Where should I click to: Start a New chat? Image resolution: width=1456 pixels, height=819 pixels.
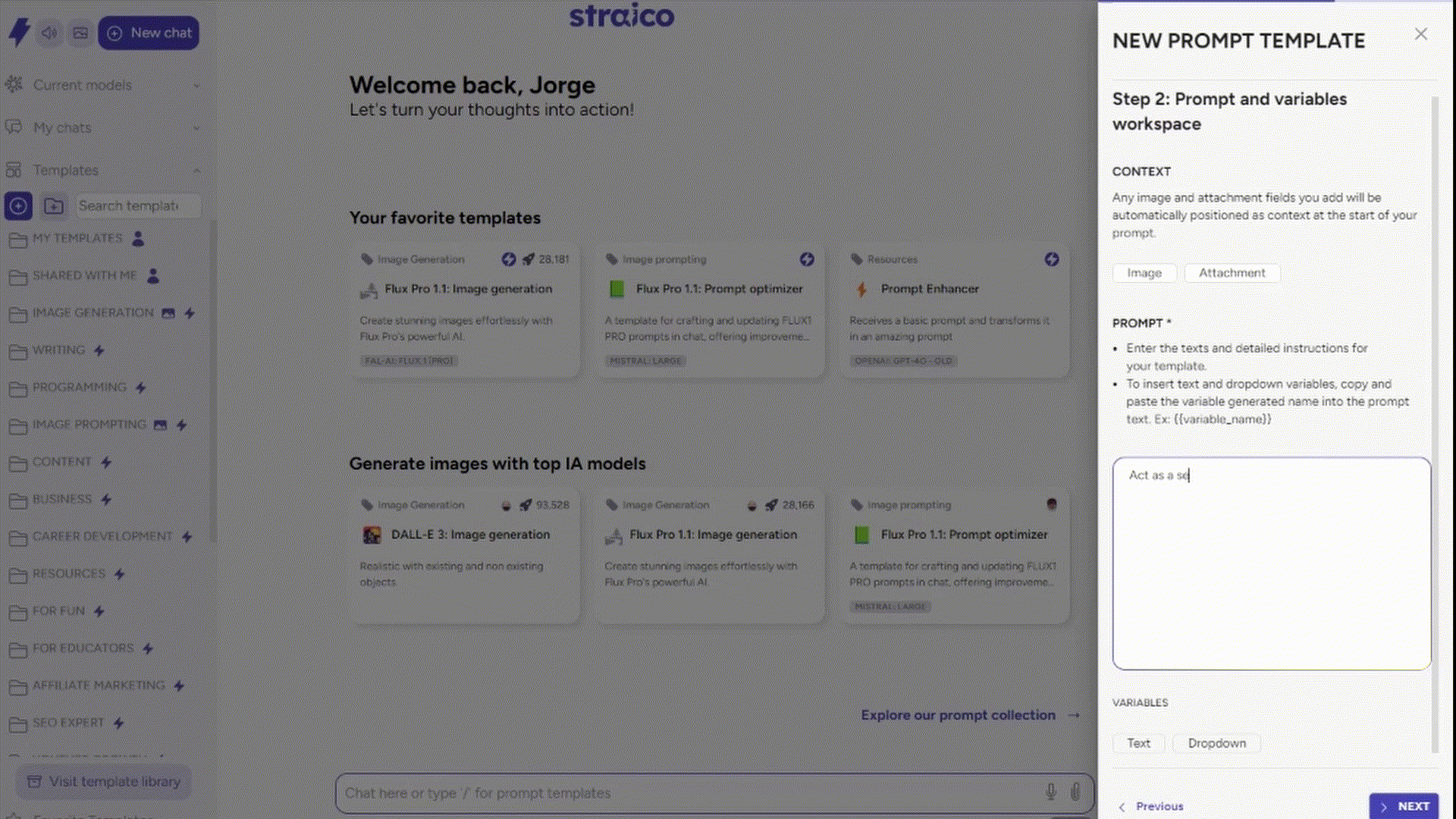coord(149,33)
